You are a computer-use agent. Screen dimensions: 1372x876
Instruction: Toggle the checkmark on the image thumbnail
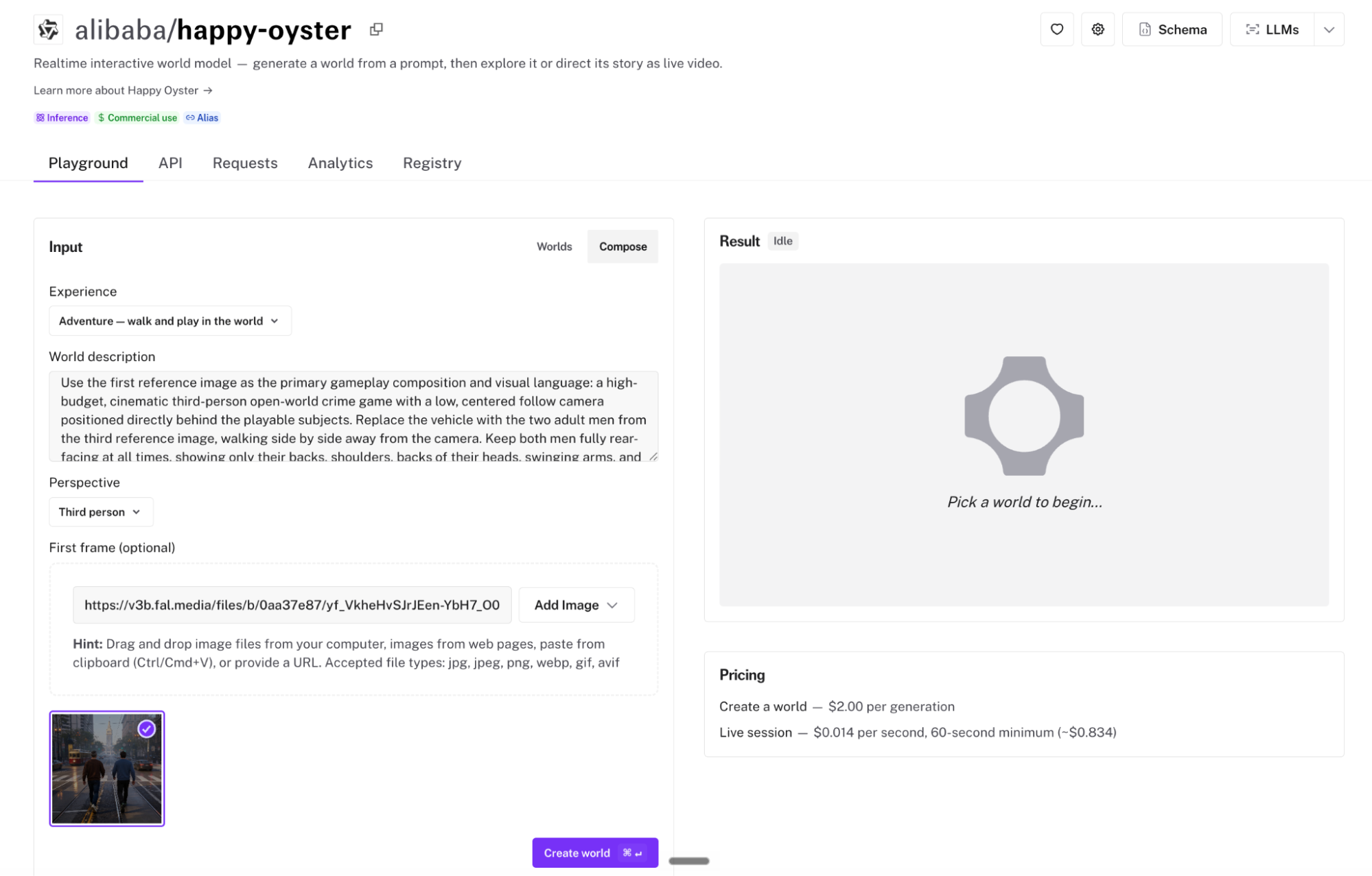pos(146,729)
